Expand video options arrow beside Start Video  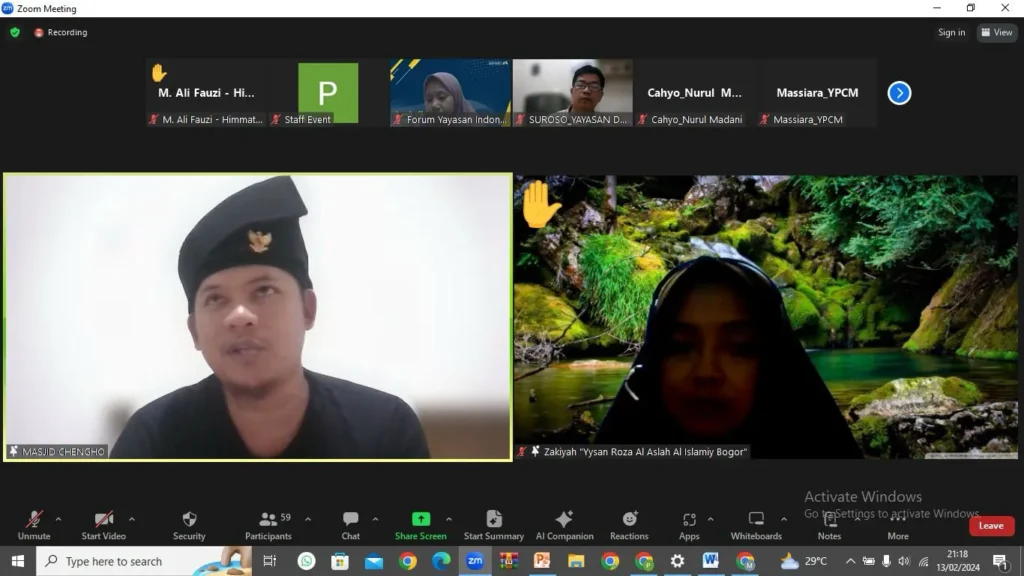132,520
